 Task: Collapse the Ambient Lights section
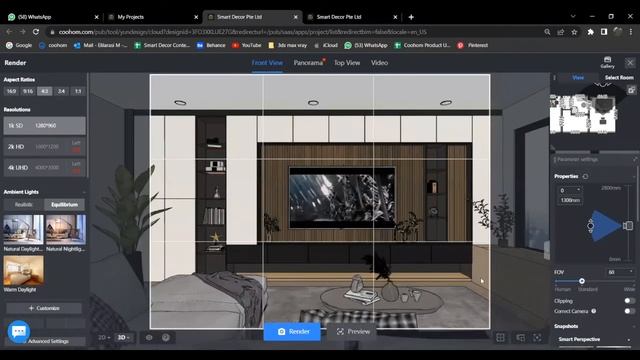(x=84, y=192)
